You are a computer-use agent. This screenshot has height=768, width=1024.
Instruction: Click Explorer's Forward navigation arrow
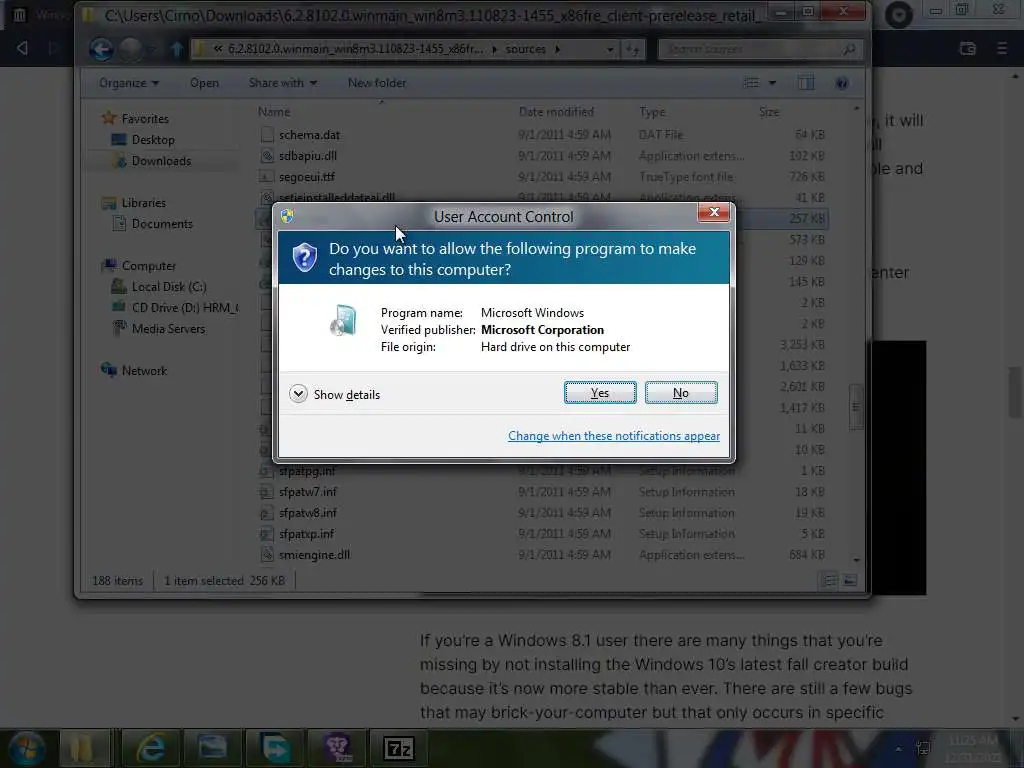[131, 49]
